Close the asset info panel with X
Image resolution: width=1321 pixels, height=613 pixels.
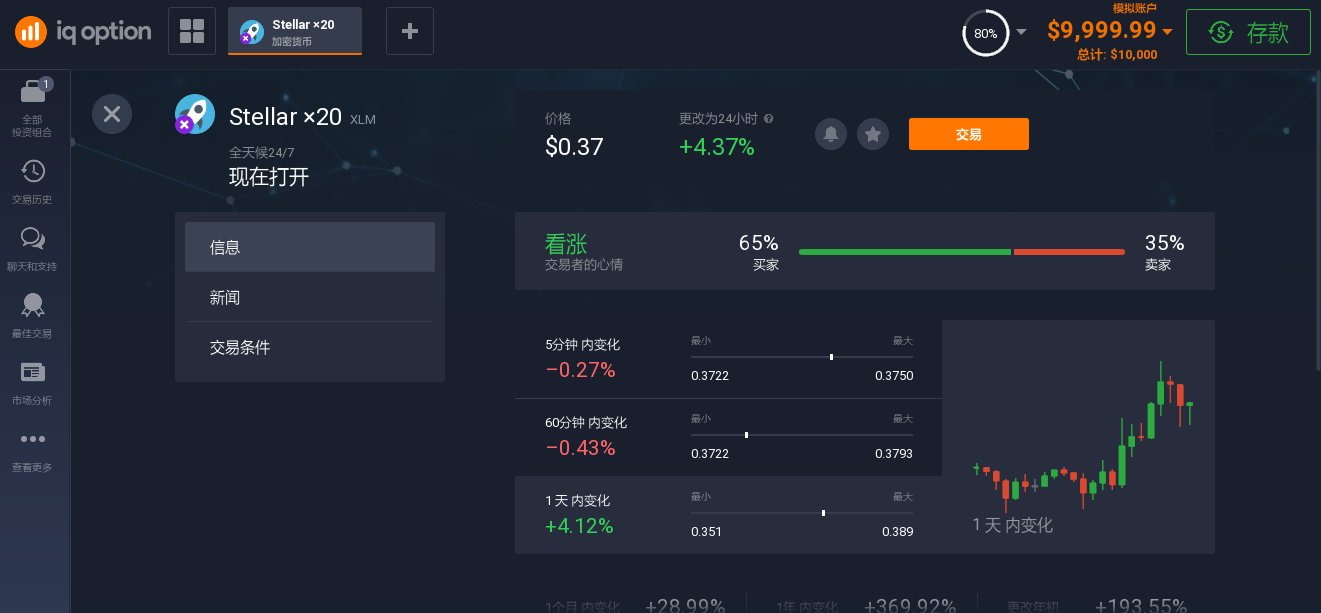pyautogui.click(x=112, y=114)
